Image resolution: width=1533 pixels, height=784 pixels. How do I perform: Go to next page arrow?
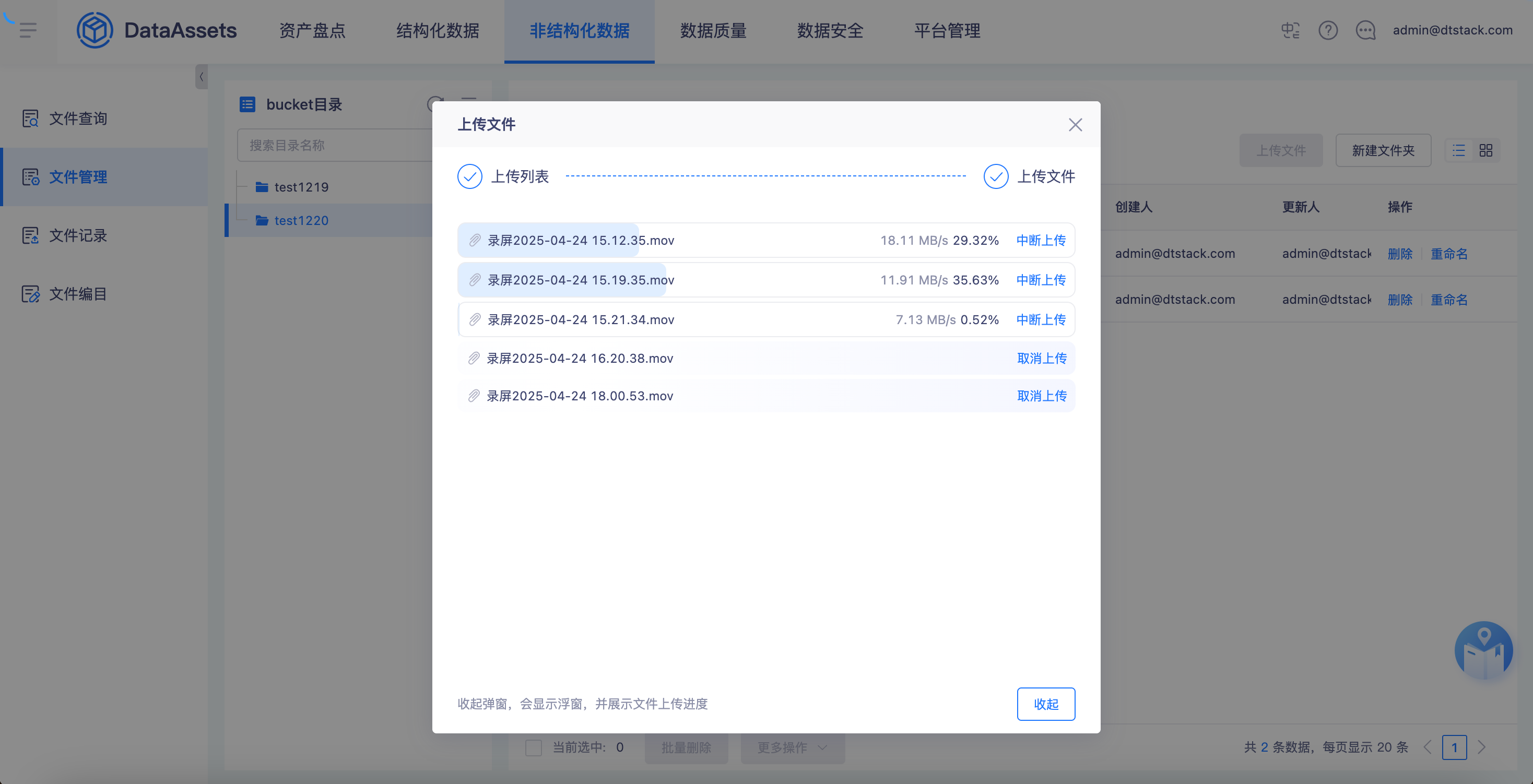(x=1482, y=747)
